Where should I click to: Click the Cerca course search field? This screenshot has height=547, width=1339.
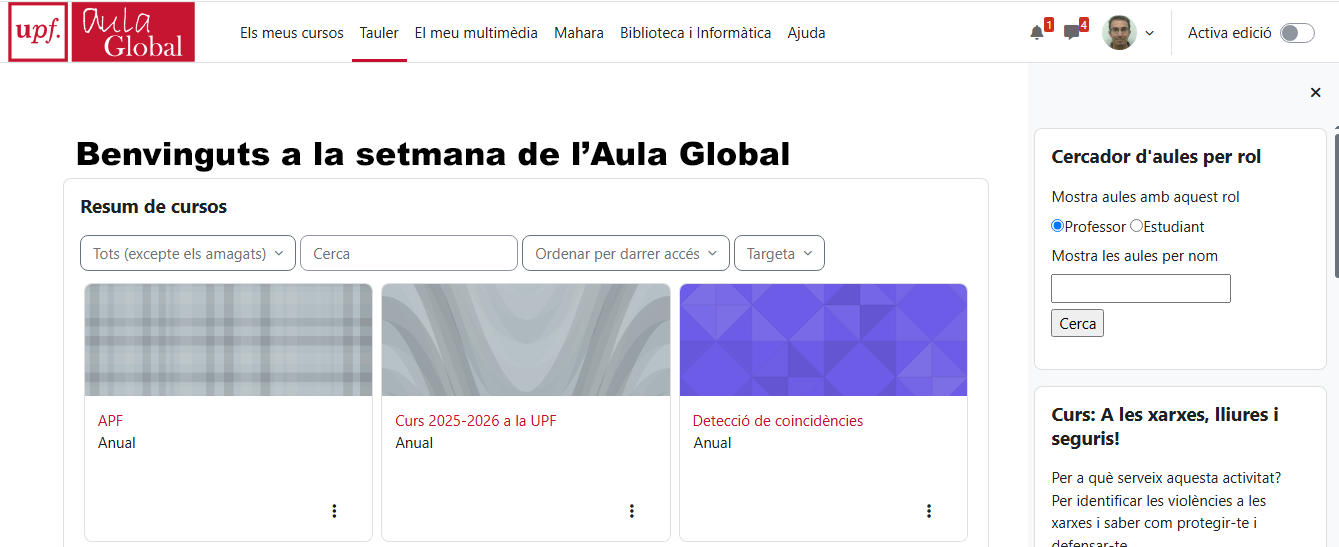click(409, 253)
